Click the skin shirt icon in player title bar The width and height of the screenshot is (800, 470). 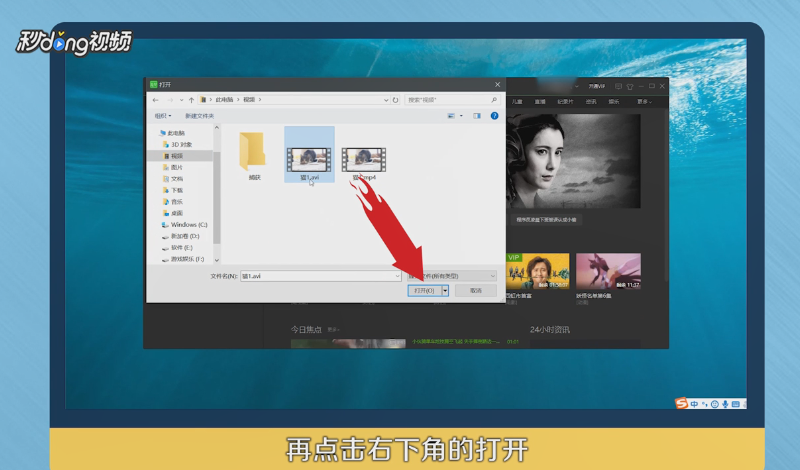click(x=630, y=86)
